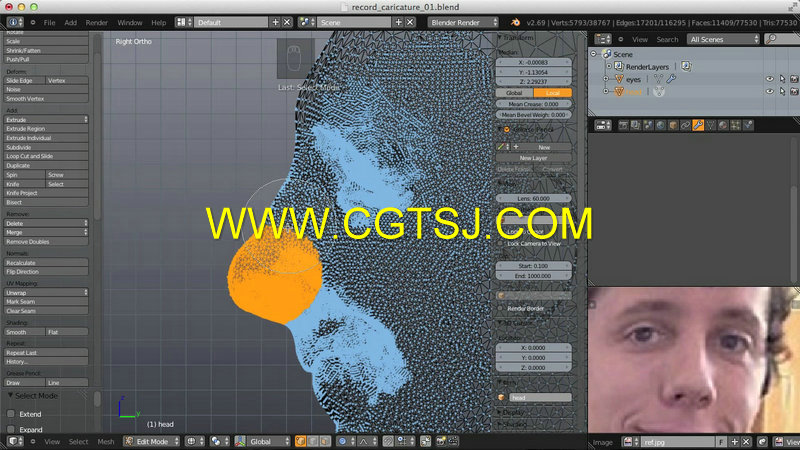Click outliner filter search magnifier
The height and width of the screenshot is (450, 800).
(771, 39)
